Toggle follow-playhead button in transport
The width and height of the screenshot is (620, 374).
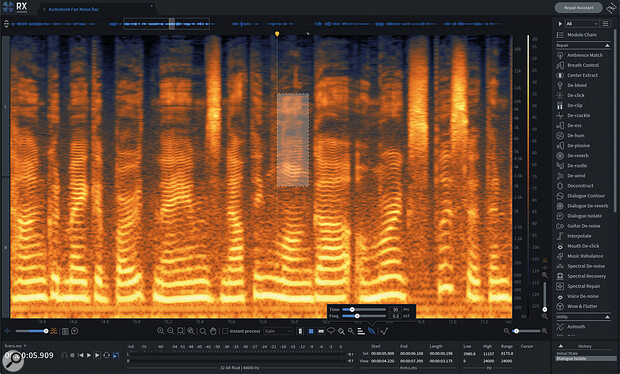coord(116,355)
